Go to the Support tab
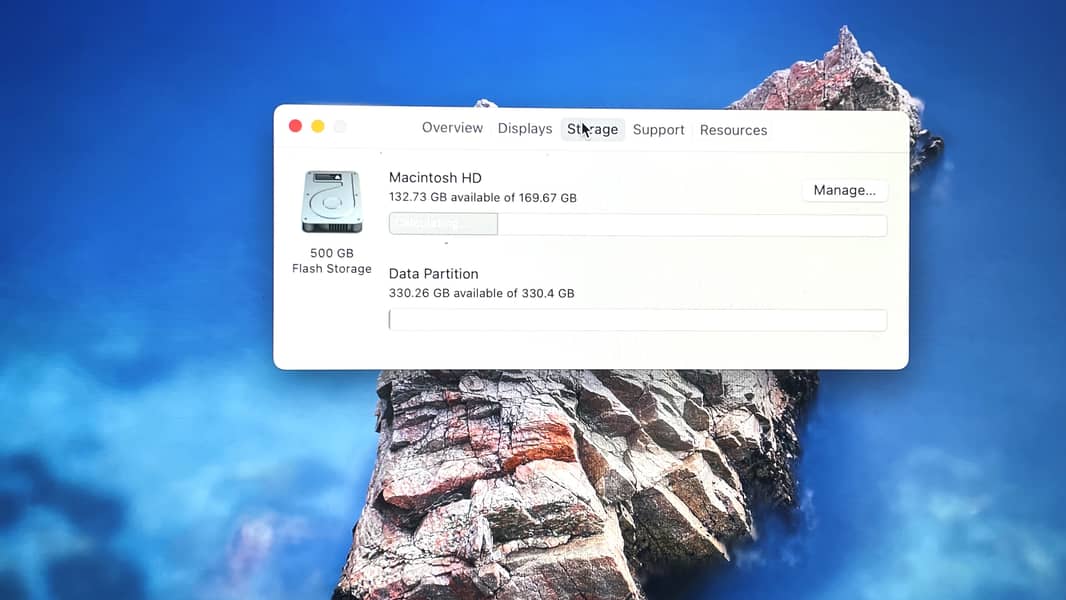The image size is (1066, 600). (658, 130)
